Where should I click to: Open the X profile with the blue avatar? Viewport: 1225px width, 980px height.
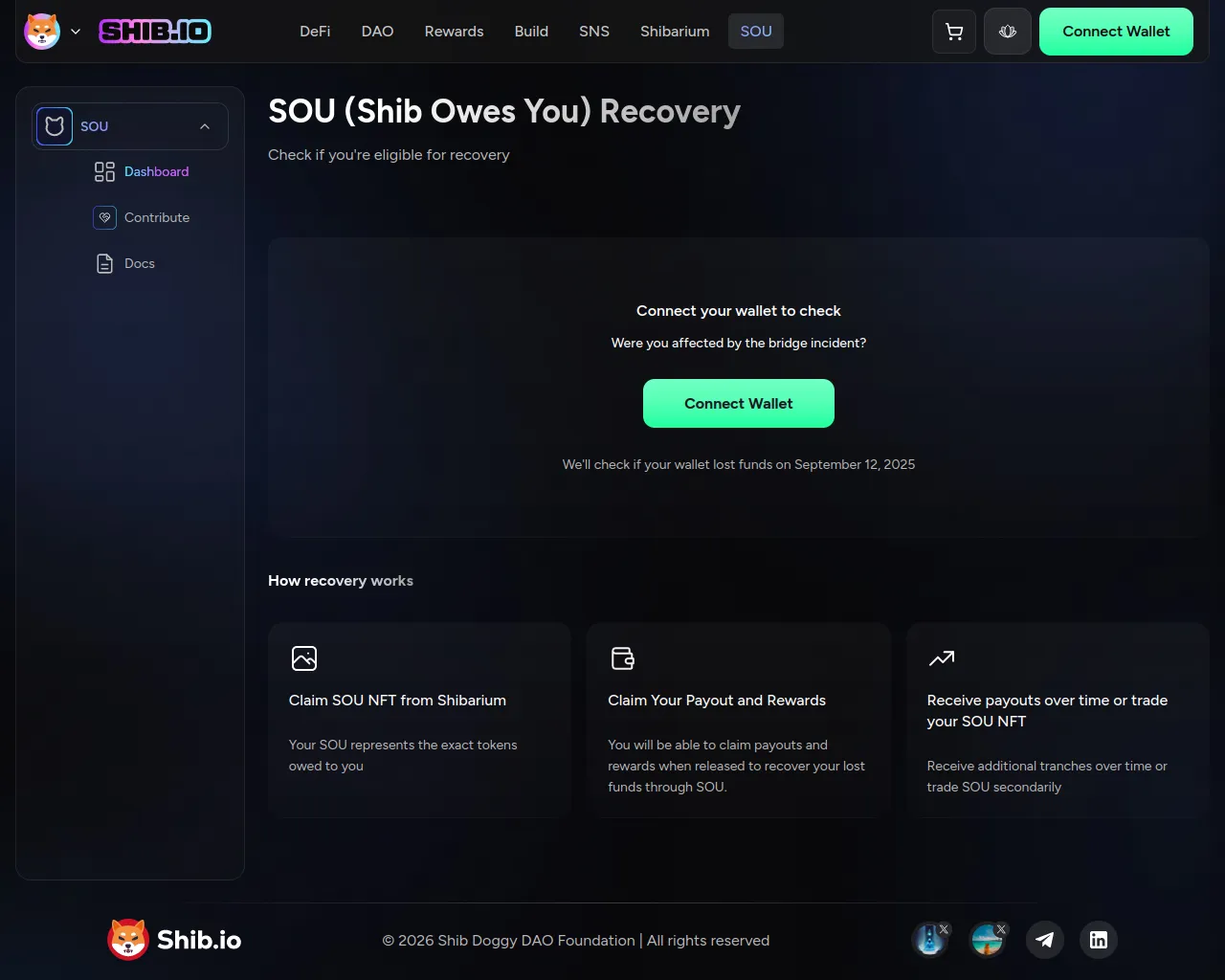[x=930, y=940]
